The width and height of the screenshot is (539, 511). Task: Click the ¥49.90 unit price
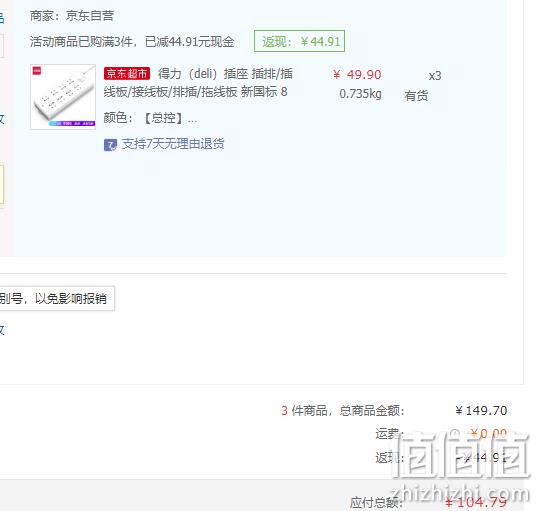click(x=357, y=75)
